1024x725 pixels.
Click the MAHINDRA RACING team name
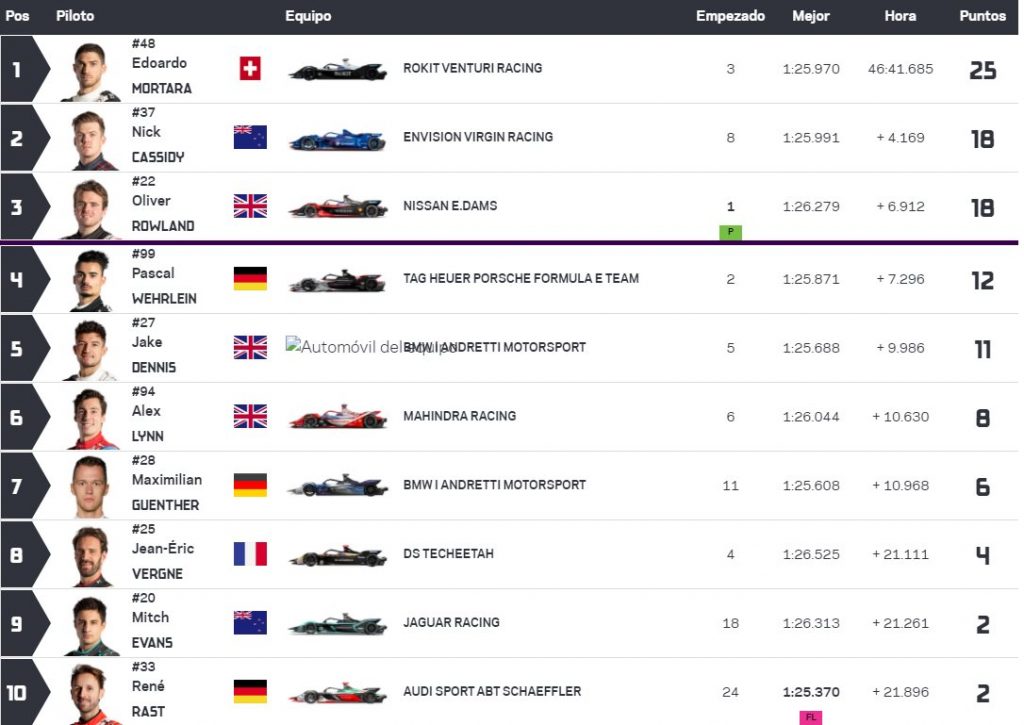pyautogui.click(x=459, y=416)
